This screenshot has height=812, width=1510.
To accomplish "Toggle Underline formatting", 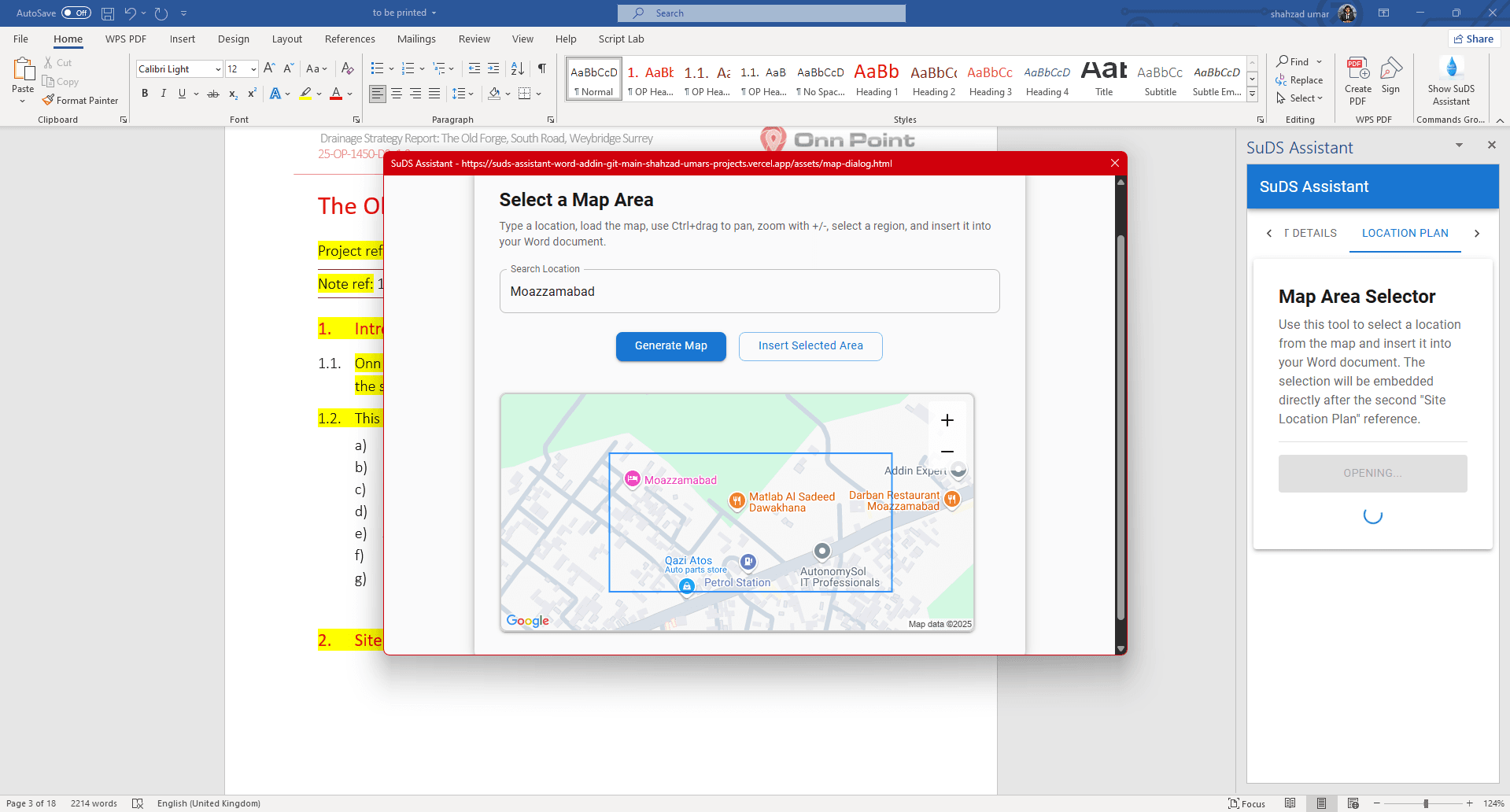I will click(x=182, y=94).
